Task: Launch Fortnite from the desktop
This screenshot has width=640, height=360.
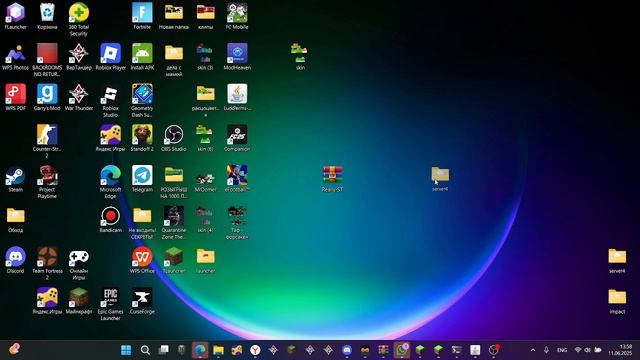Action: 142,16
